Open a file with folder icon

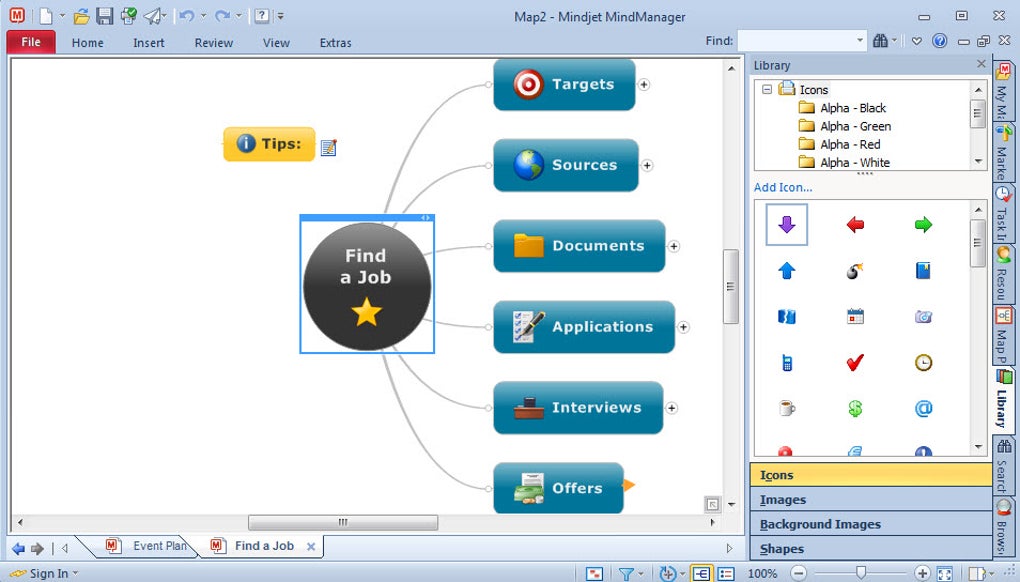[x=81, y=16]
